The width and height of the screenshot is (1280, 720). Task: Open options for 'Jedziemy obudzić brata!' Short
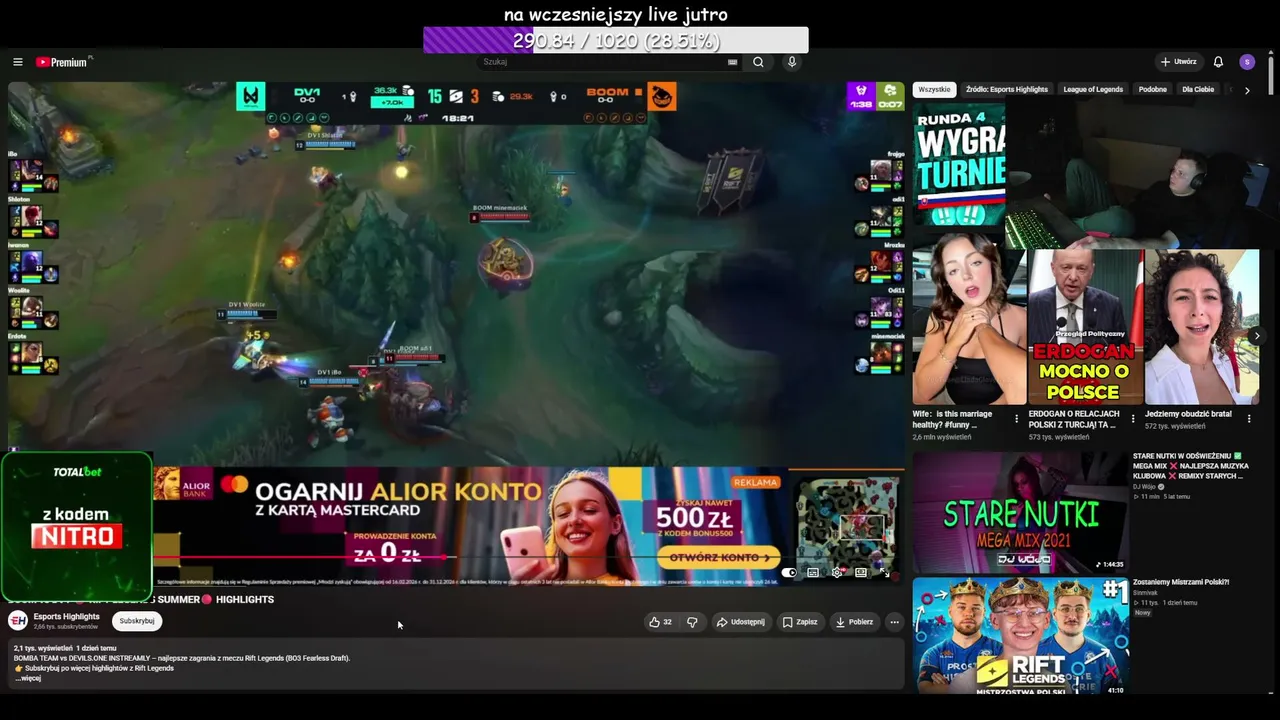click(1250, 419)
